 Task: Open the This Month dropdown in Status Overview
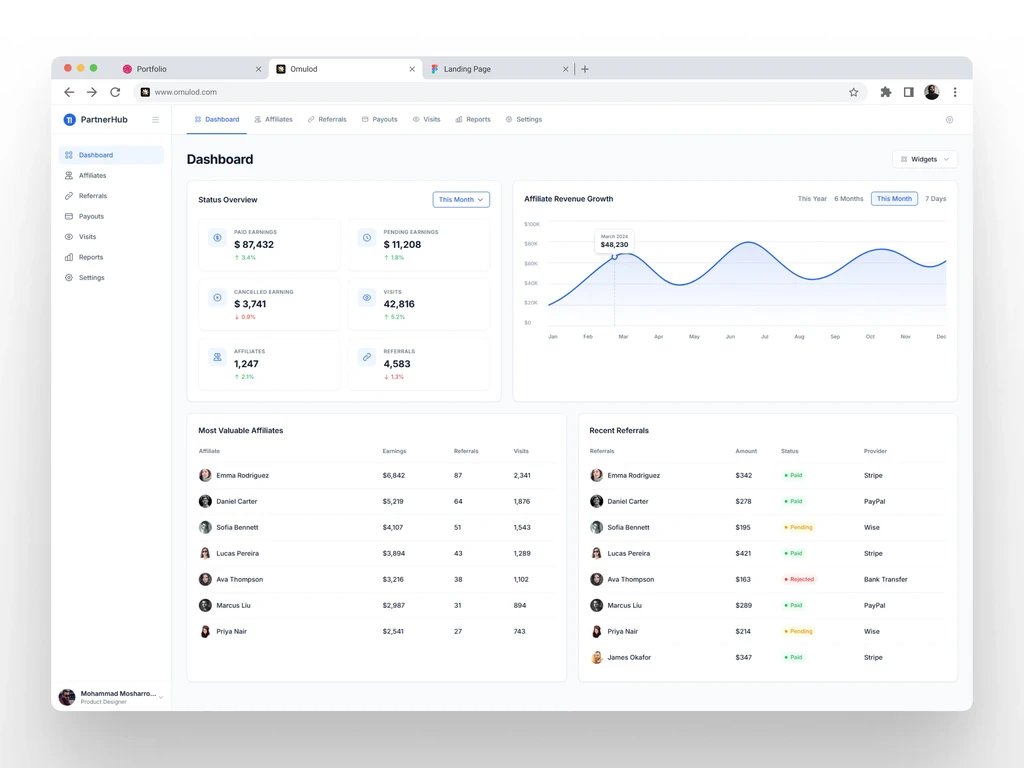tap(461, 199)
